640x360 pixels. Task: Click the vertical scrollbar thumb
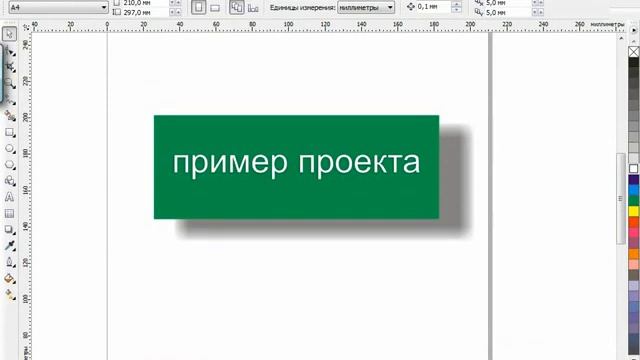(621, 199)
